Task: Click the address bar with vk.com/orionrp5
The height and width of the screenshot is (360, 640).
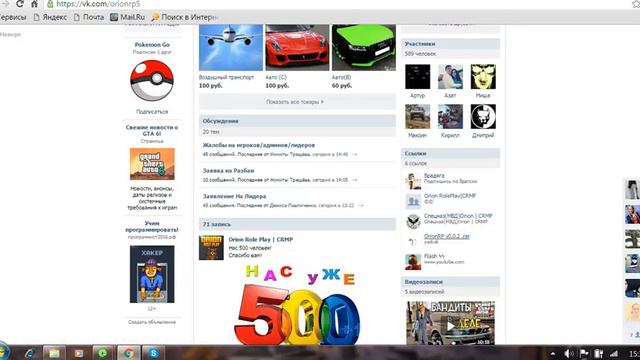Action: click(98, 4)
